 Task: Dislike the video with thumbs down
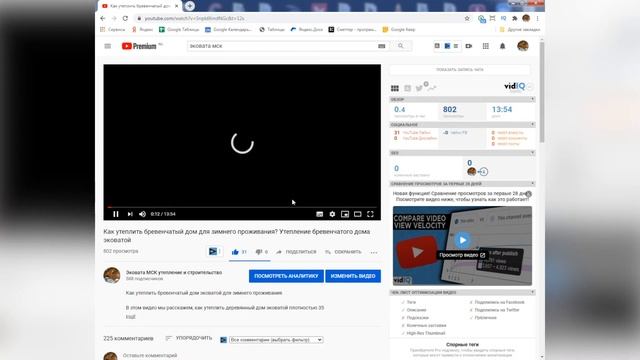point(259,252)
